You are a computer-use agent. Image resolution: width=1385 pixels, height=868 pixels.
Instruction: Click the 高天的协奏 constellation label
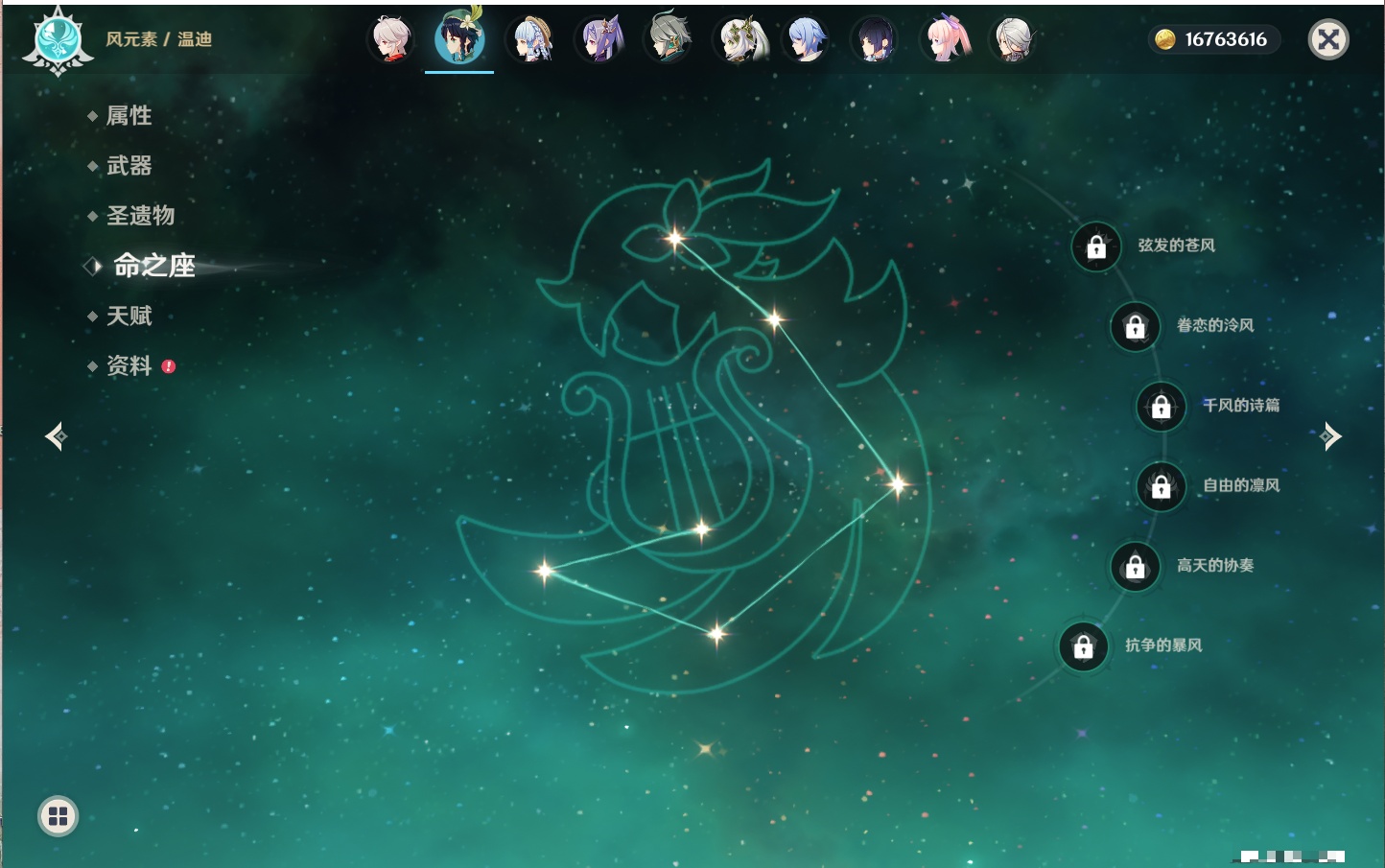(1215, 565)
